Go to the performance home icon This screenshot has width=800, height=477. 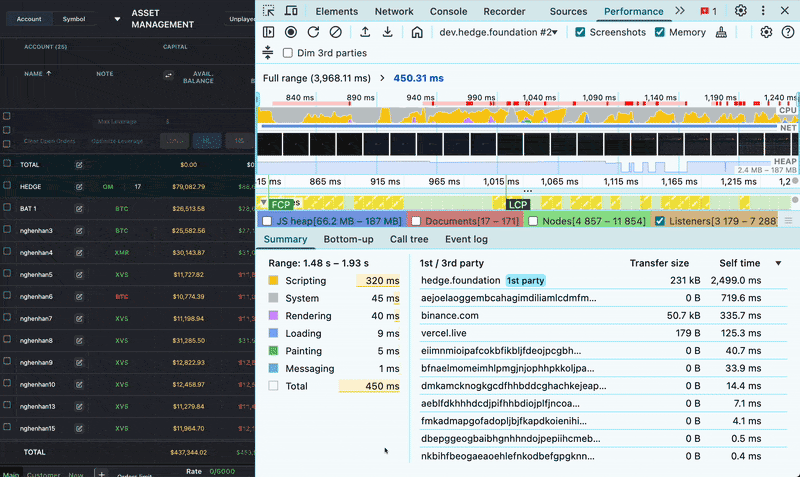click(x=417, y=32)
